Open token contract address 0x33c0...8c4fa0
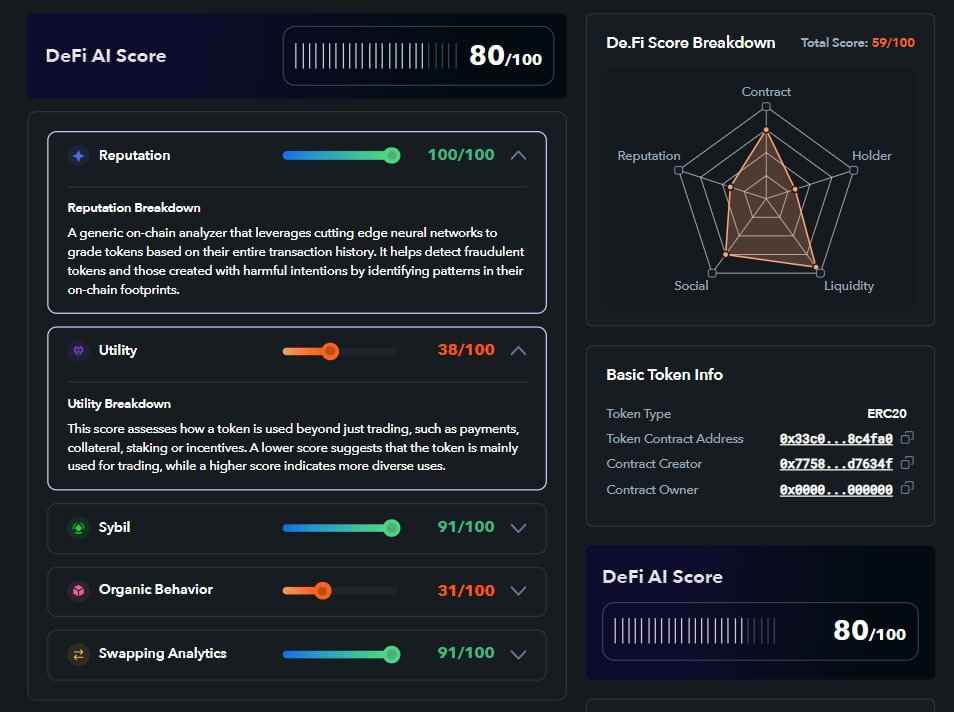 tap(836, 439)
